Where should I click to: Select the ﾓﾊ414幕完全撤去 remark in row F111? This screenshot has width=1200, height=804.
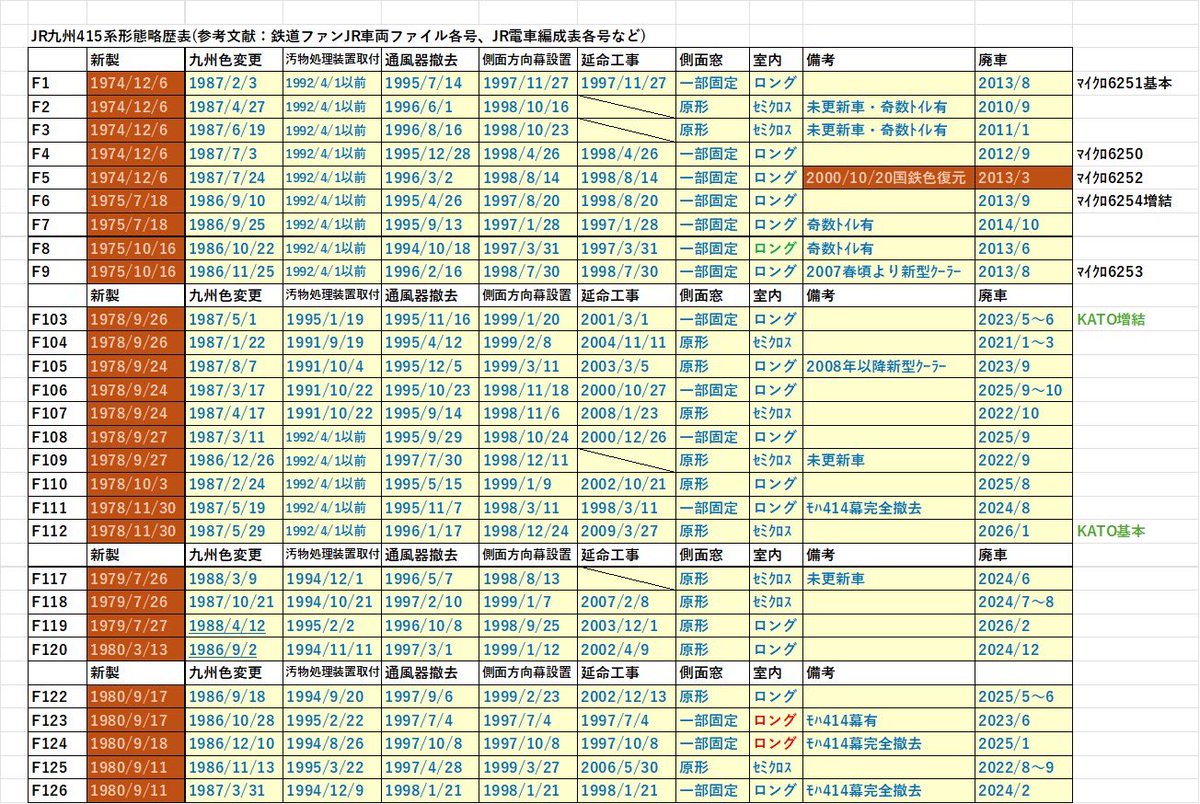click(887, 508)
